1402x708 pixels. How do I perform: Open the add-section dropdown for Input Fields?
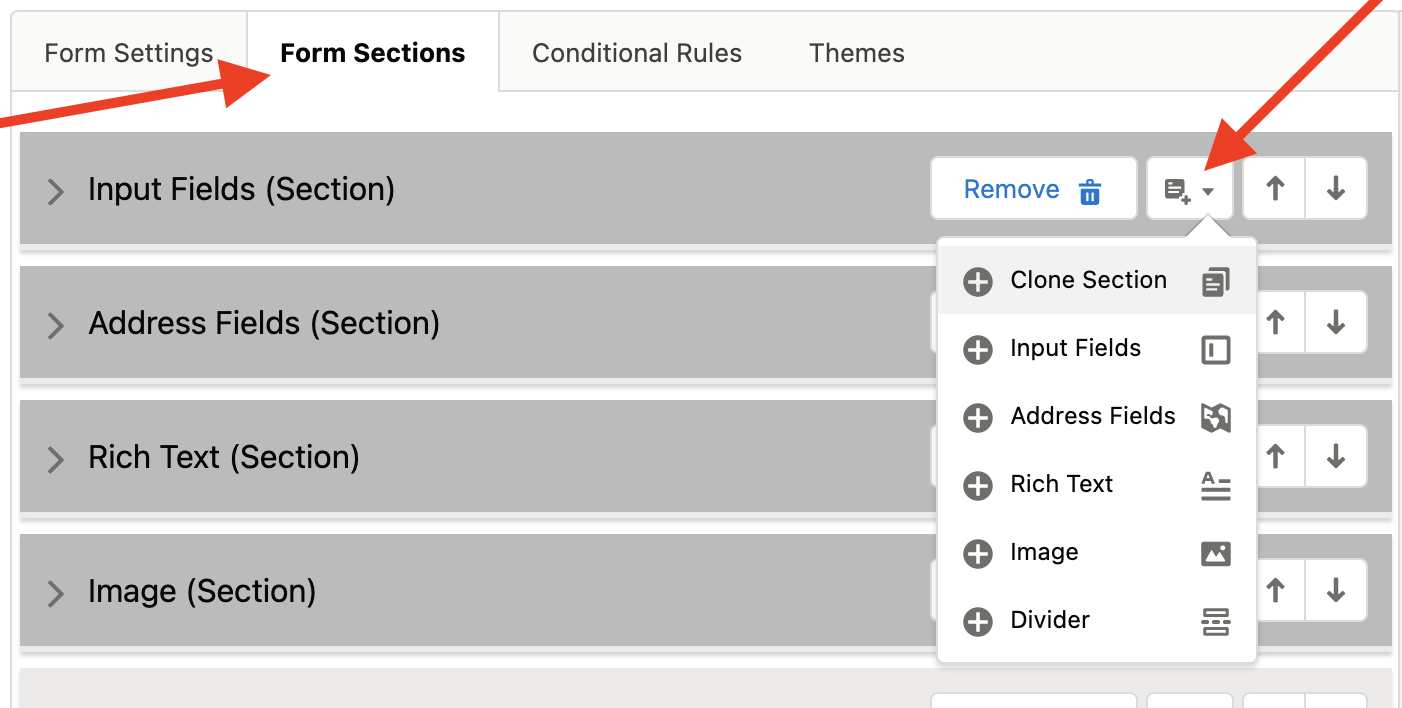pyautogui.click(x=1189, y=188)
